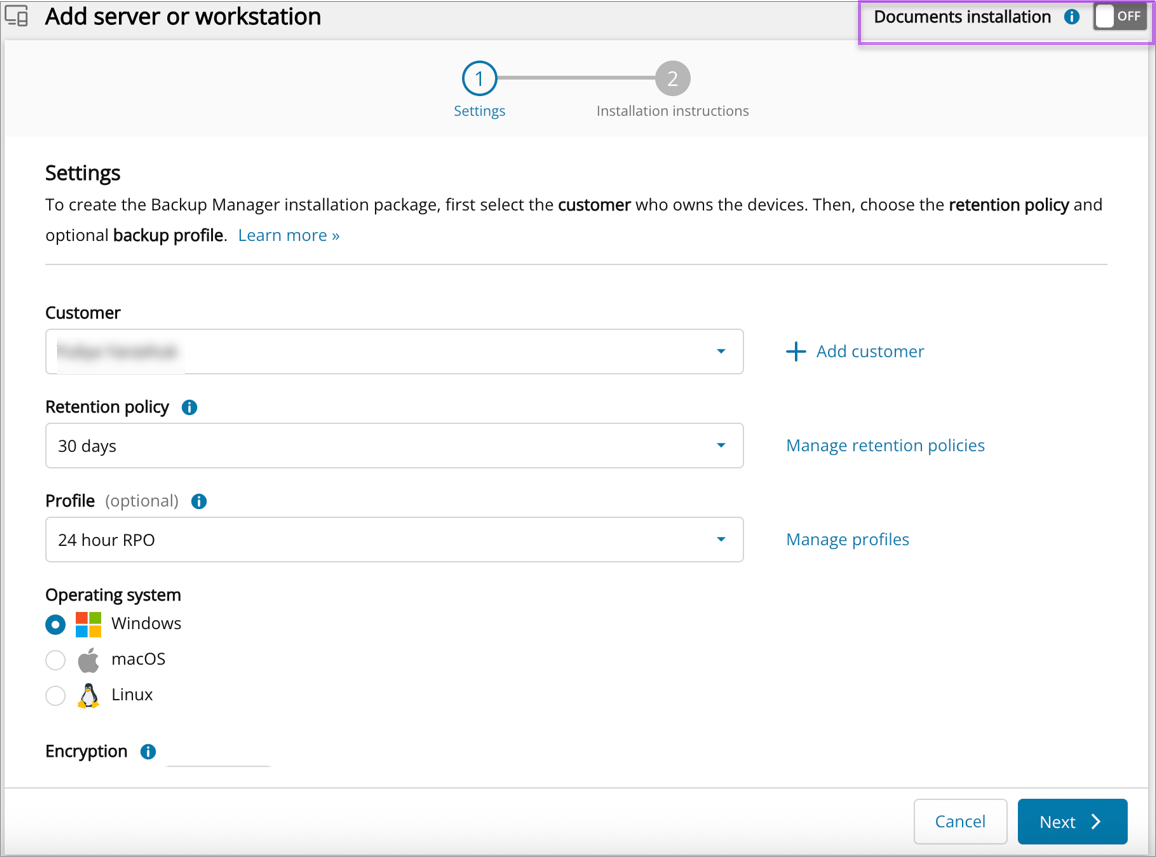Click the Linux penguin icon
The height and width of the screenshot is (857, 1156).
click(89, 696)
